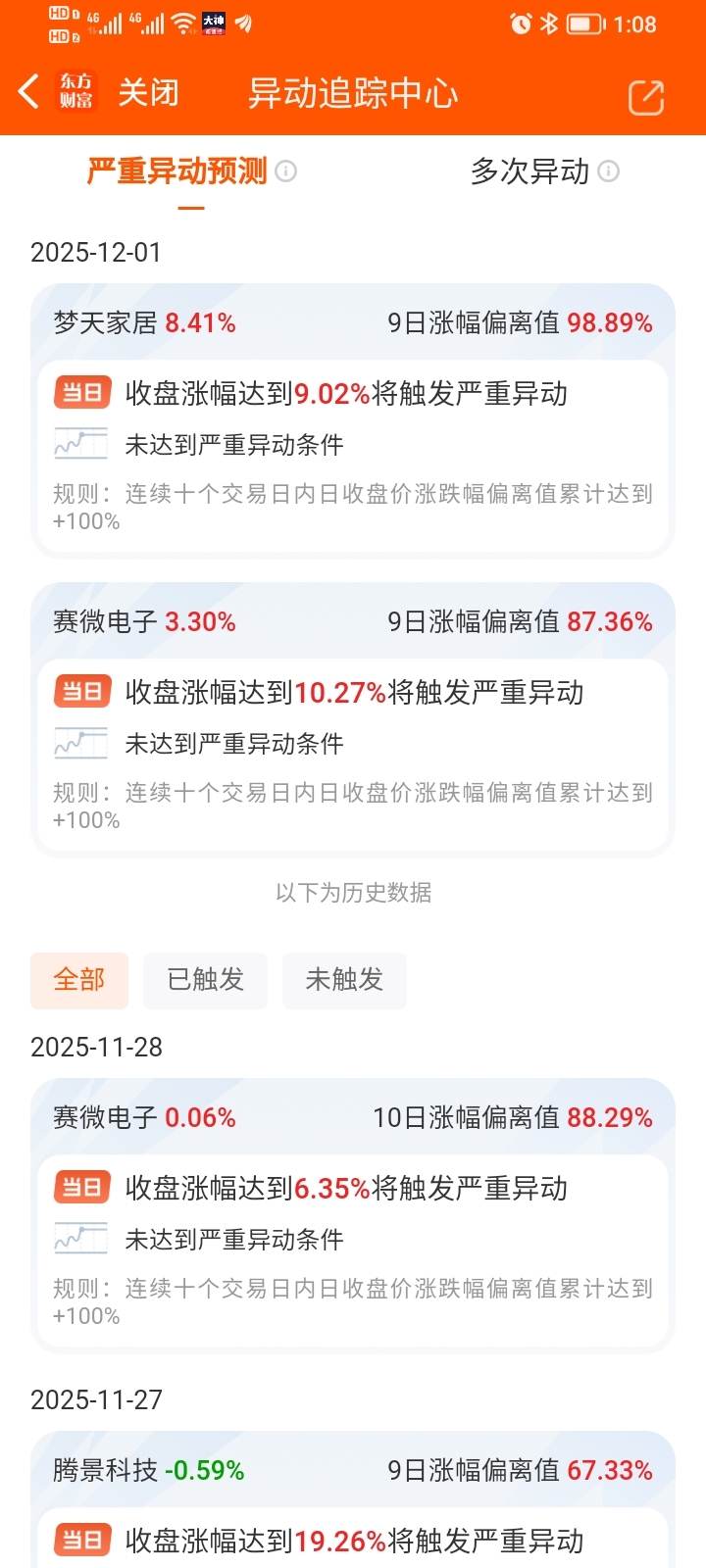Open the 2025-11-28 赛微电子 0.06% entry
The width and height of the screenshot is (706, 1568).
[x=144, y=1118]
